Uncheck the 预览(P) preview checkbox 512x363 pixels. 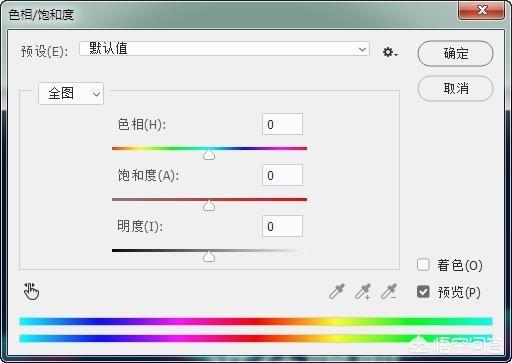pyautogui.click(x=423, y=292)
